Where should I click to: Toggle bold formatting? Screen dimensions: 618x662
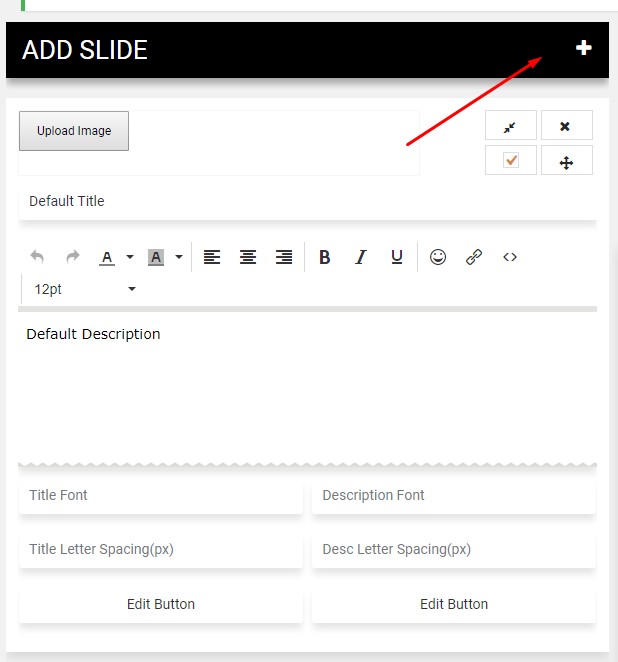(325, 257)
